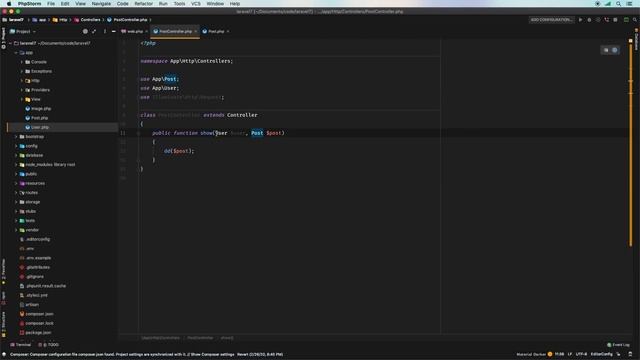640x360 pixels.
Task: Expand the bootstrap folder
Action: pos(16,137)
